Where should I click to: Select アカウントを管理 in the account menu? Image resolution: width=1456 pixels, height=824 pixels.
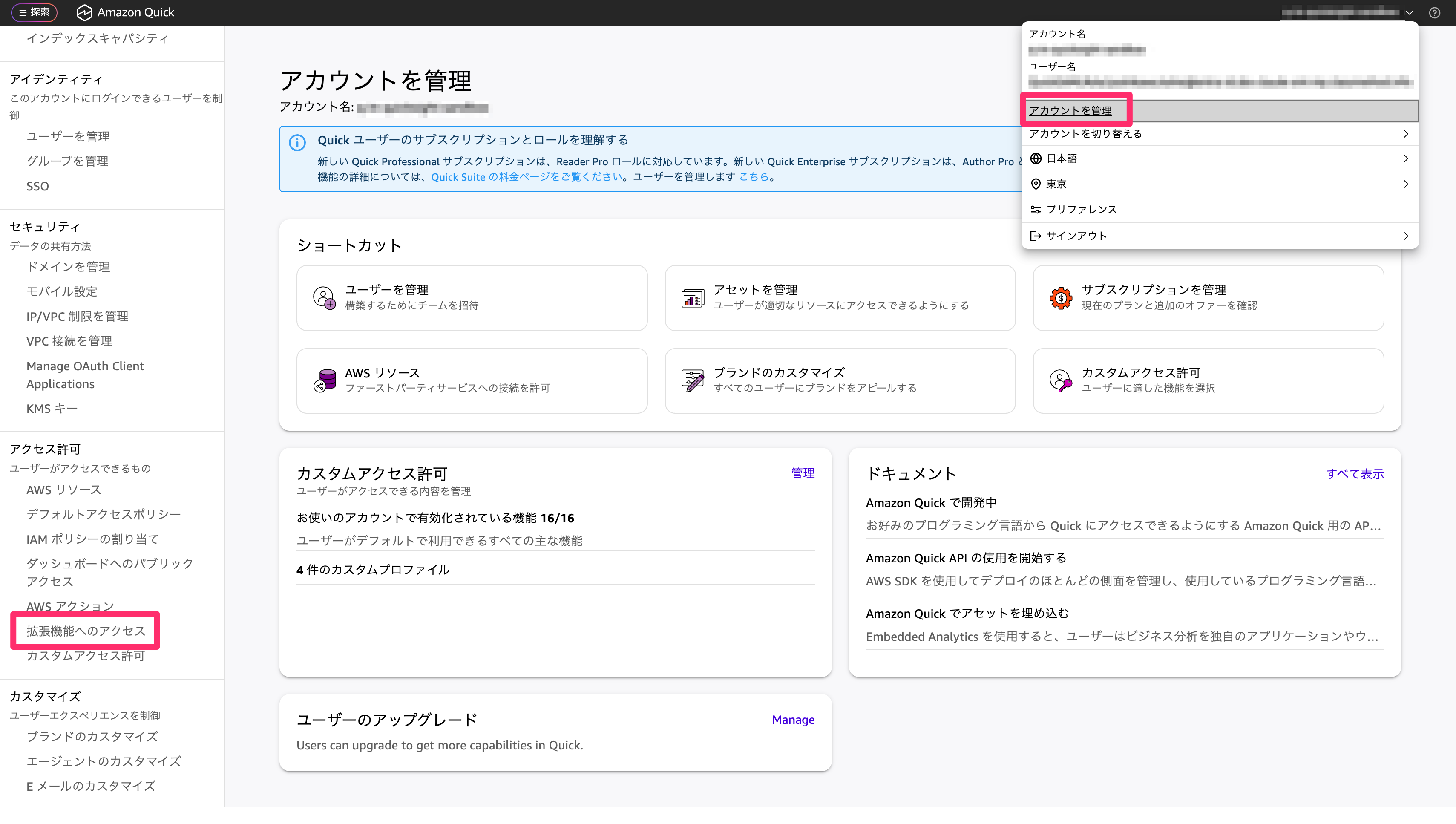1220,110
